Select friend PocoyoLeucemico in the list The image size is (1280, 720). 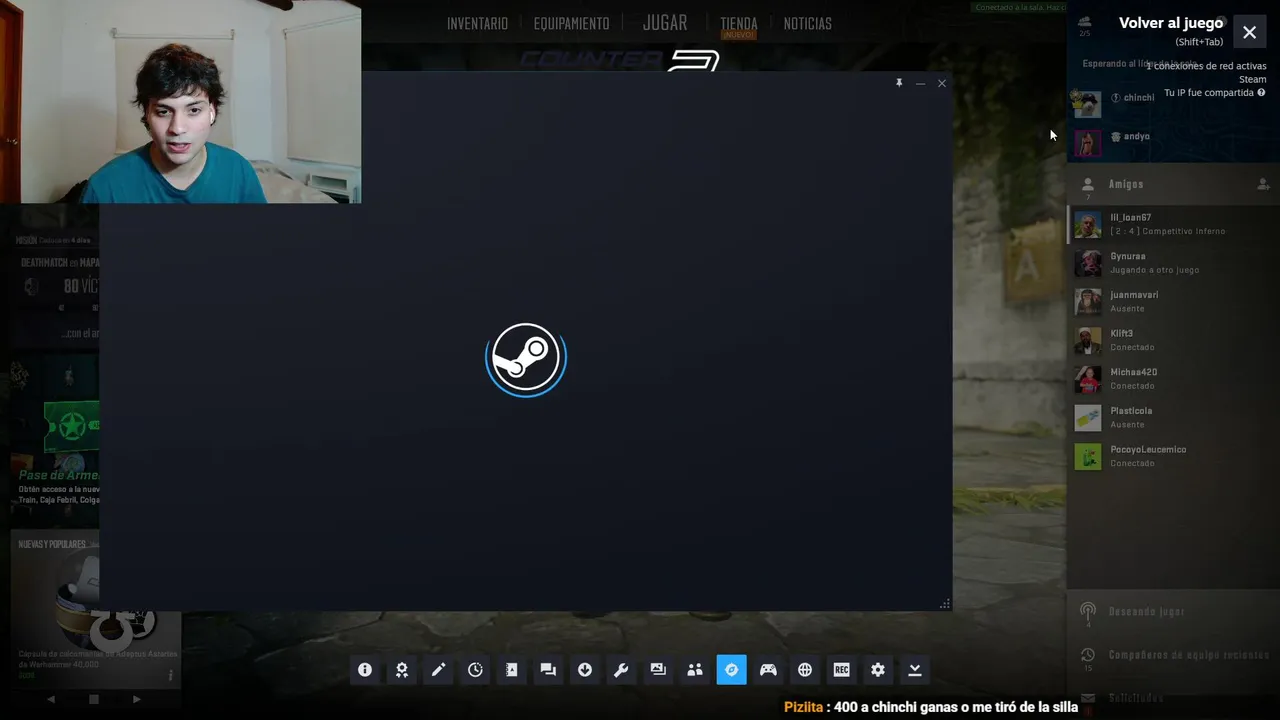click(1173, 456)
